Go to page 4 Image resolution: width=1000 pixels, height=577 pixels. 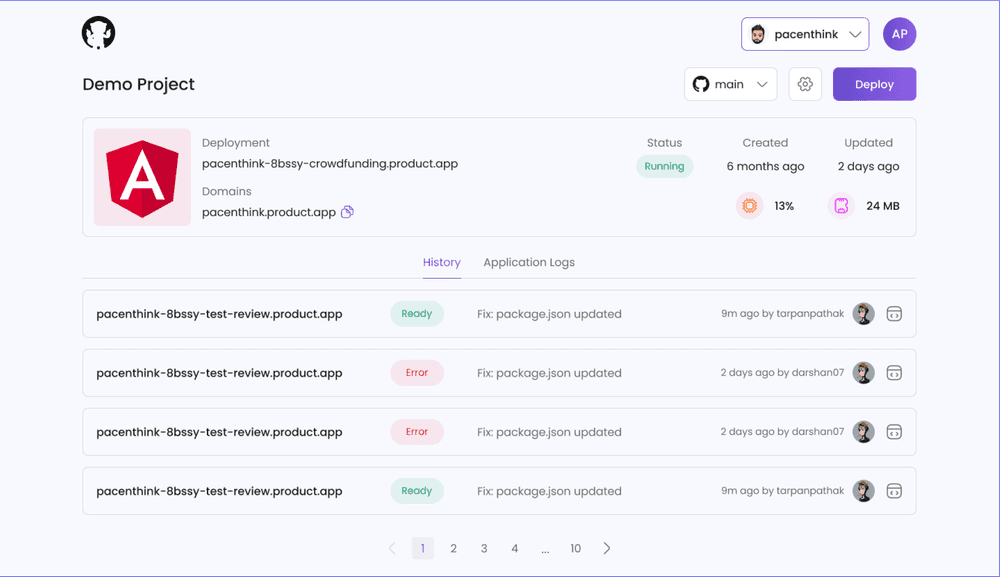515,548
